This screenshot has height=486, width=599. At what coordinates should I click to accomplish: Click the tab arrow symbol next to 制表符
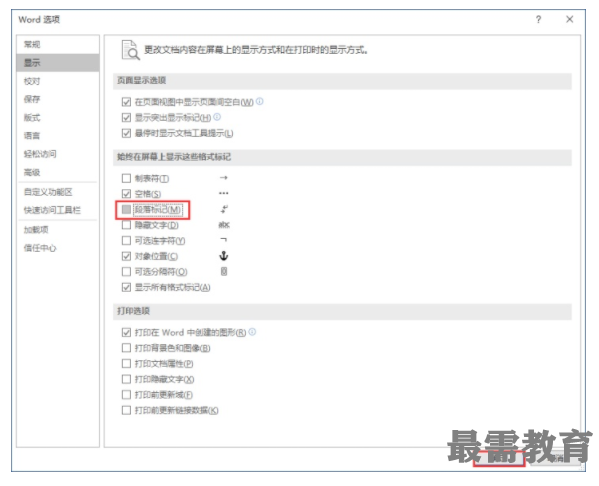click(x=224, y=178)
